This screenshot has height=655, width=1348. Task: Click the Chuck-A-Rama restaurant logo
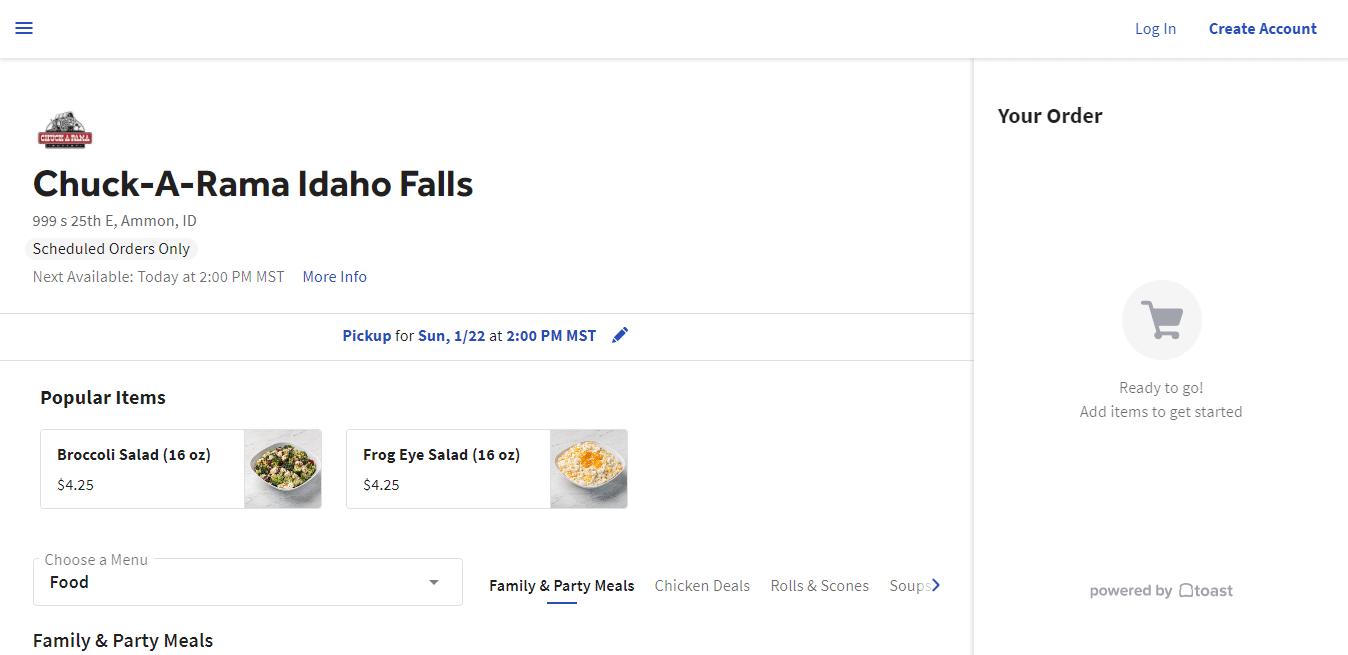[65, 130]
